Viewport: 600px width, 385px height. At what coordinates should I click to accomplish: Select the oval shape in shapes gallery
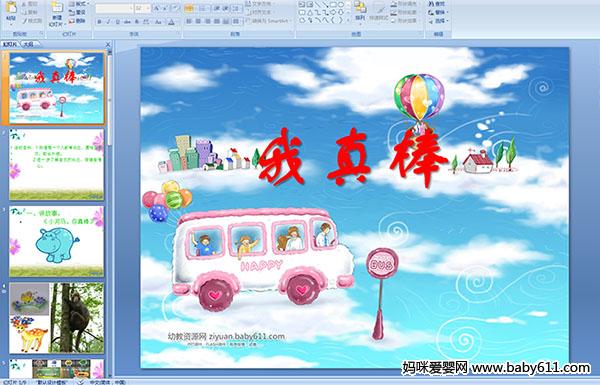[342, 4]
